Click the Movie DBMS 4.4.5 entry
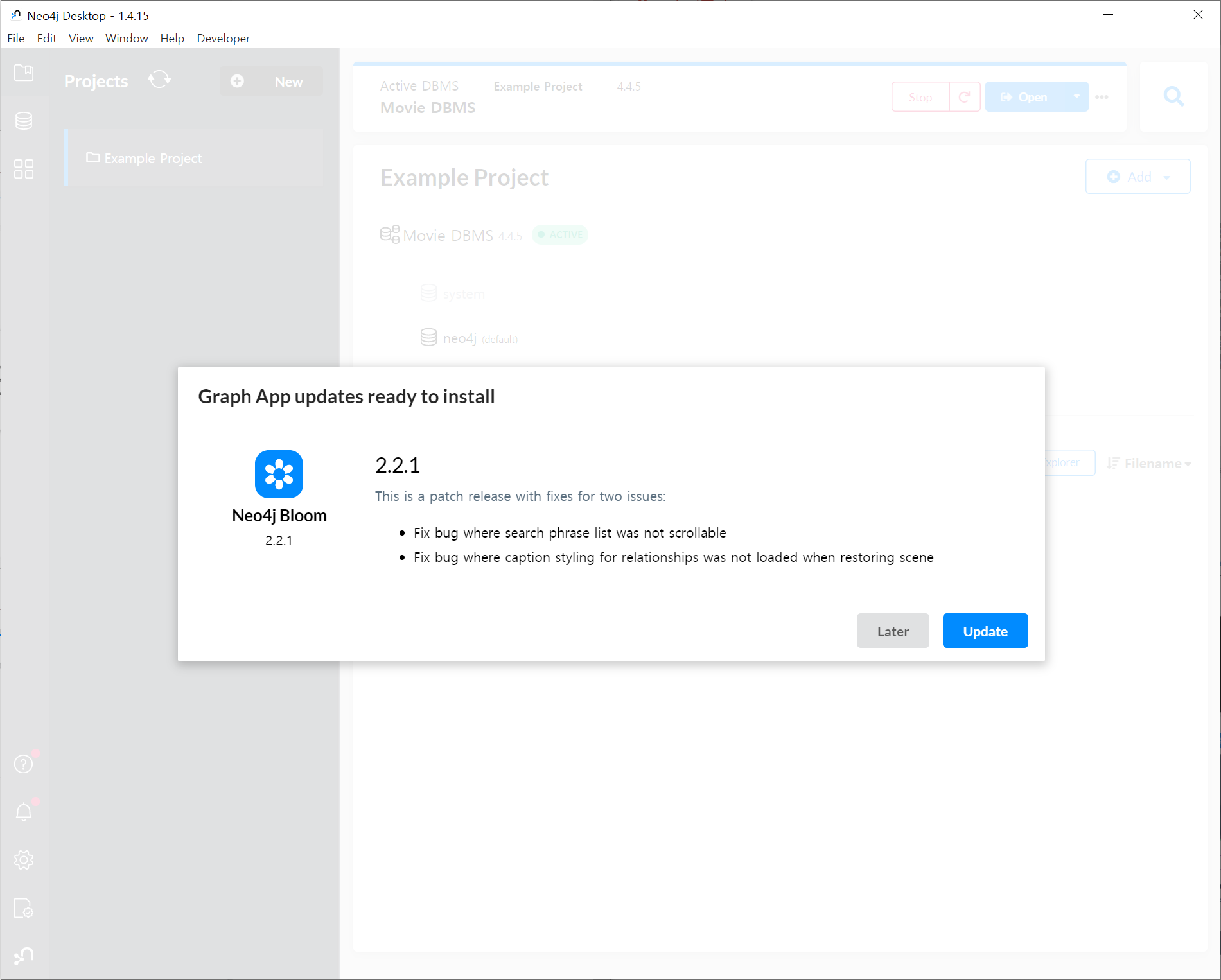Viewport: 1221px width, 980px height. (452, 235)
